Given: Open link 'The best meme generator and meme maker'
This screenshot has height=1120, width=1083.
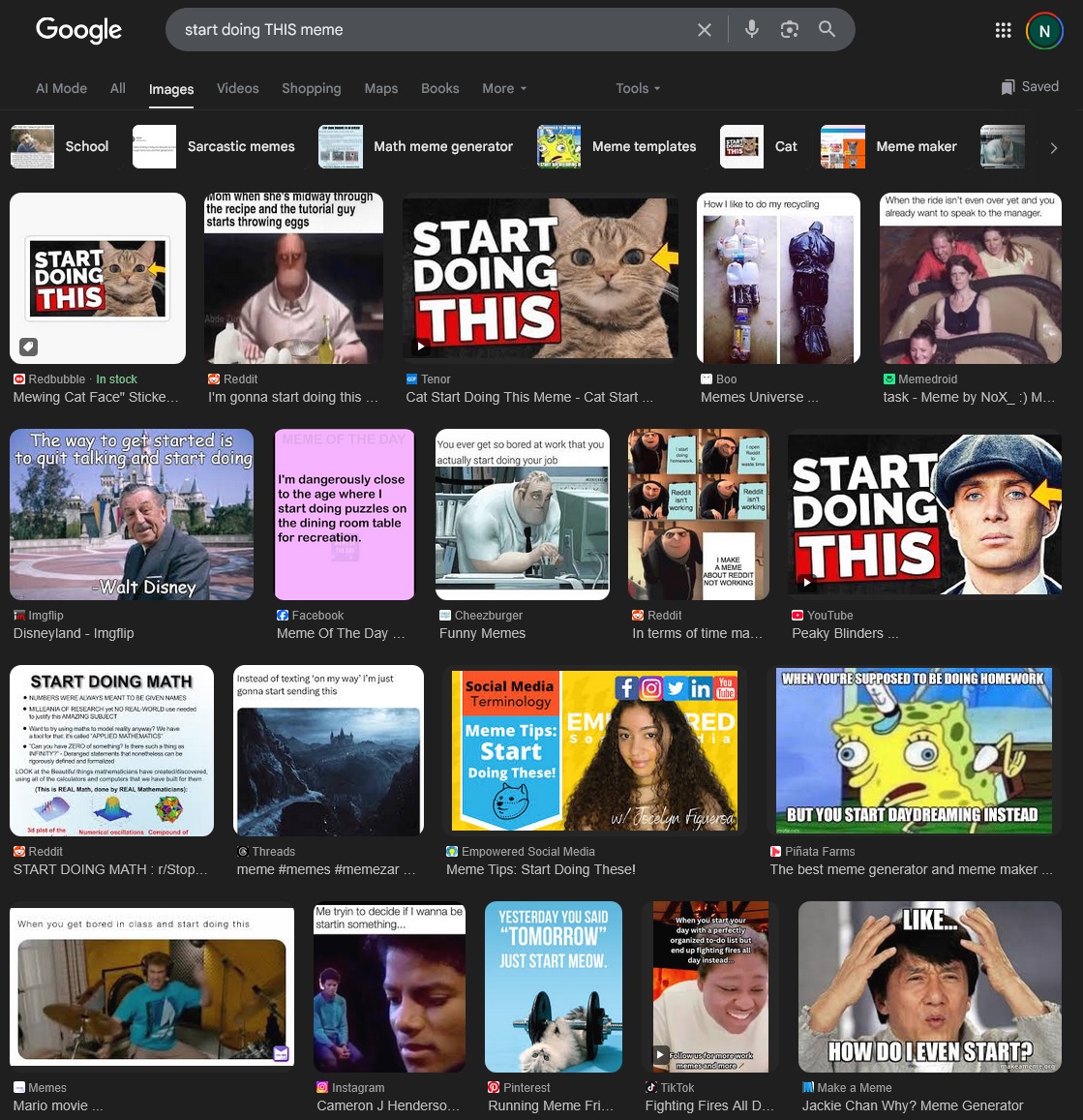Looking at the screenshot, I should pos(911,869).
